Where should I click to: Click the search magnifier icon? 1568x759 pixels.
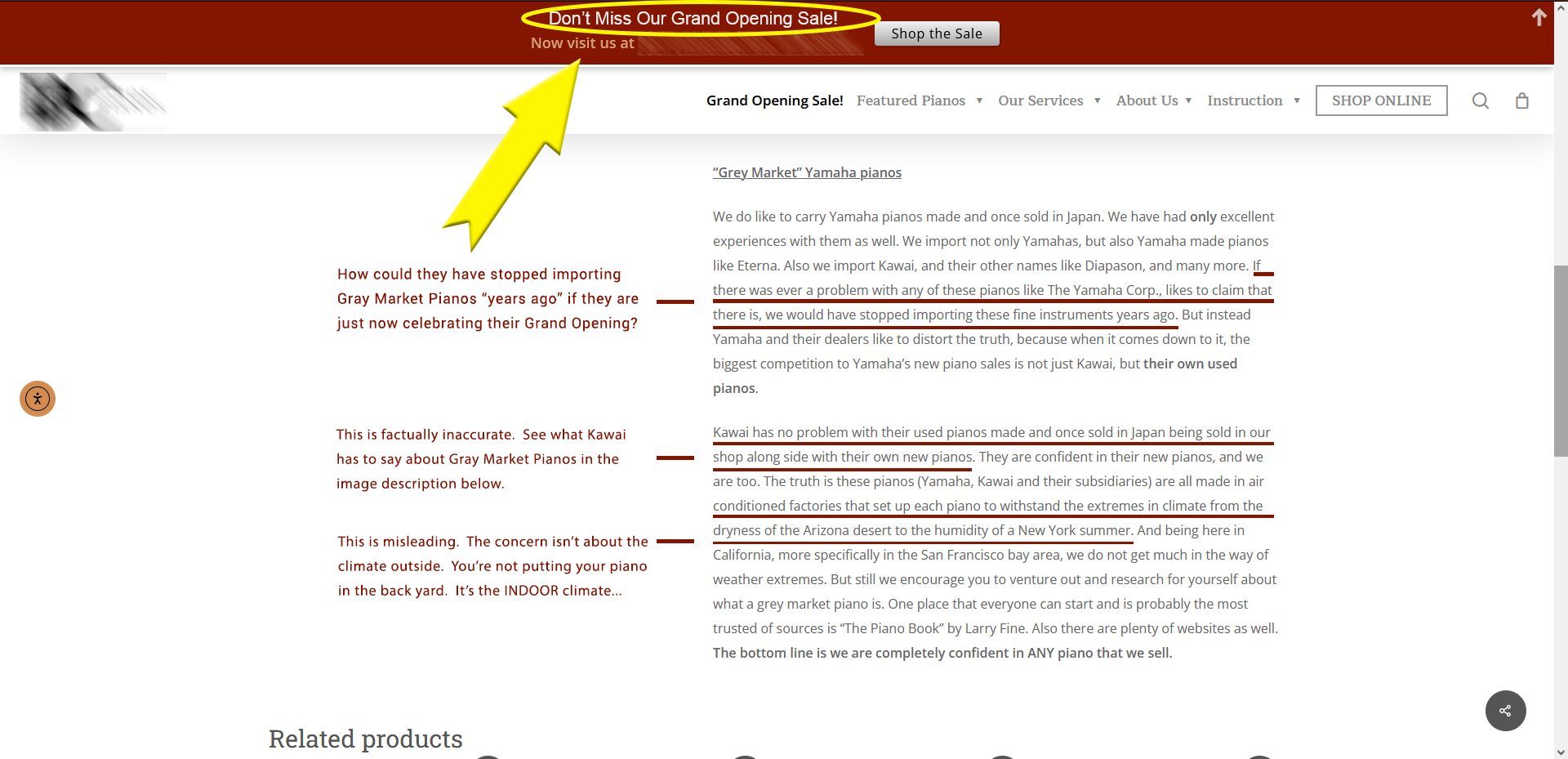click(1481, 100)
